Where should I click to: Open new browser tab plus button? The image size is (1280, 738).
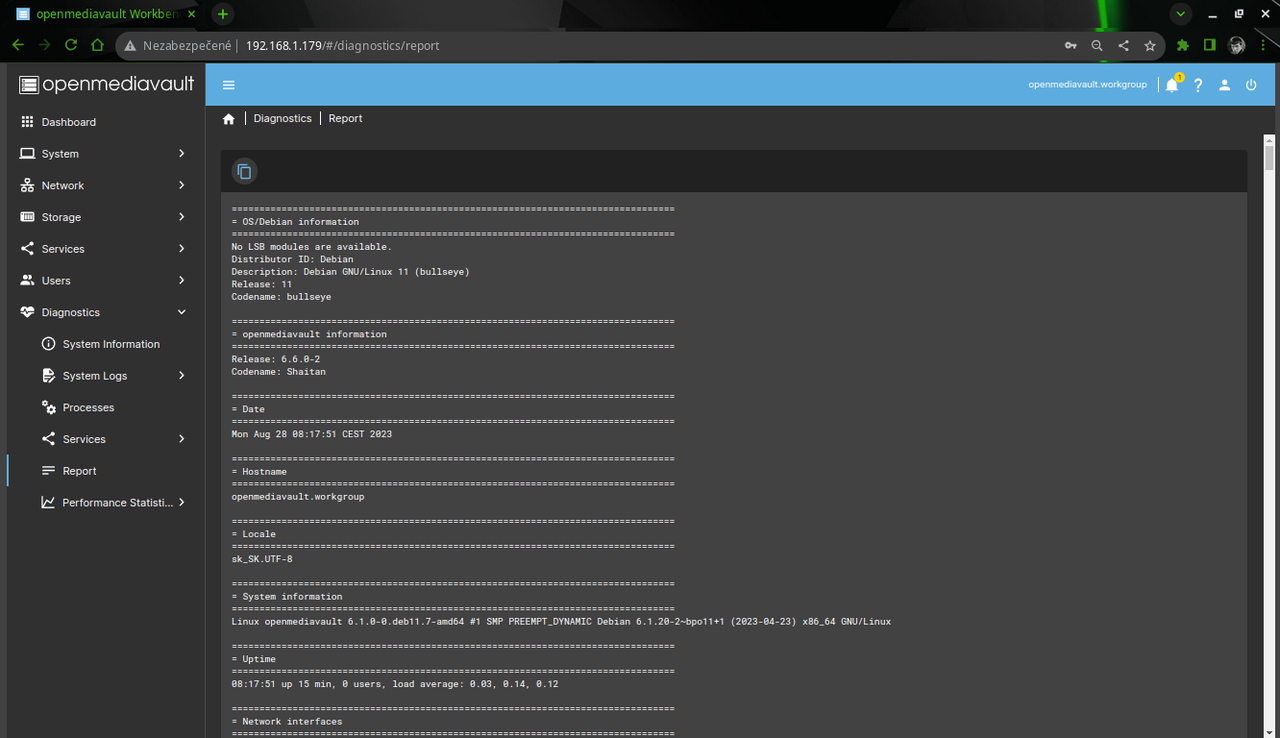pos(223,14)
